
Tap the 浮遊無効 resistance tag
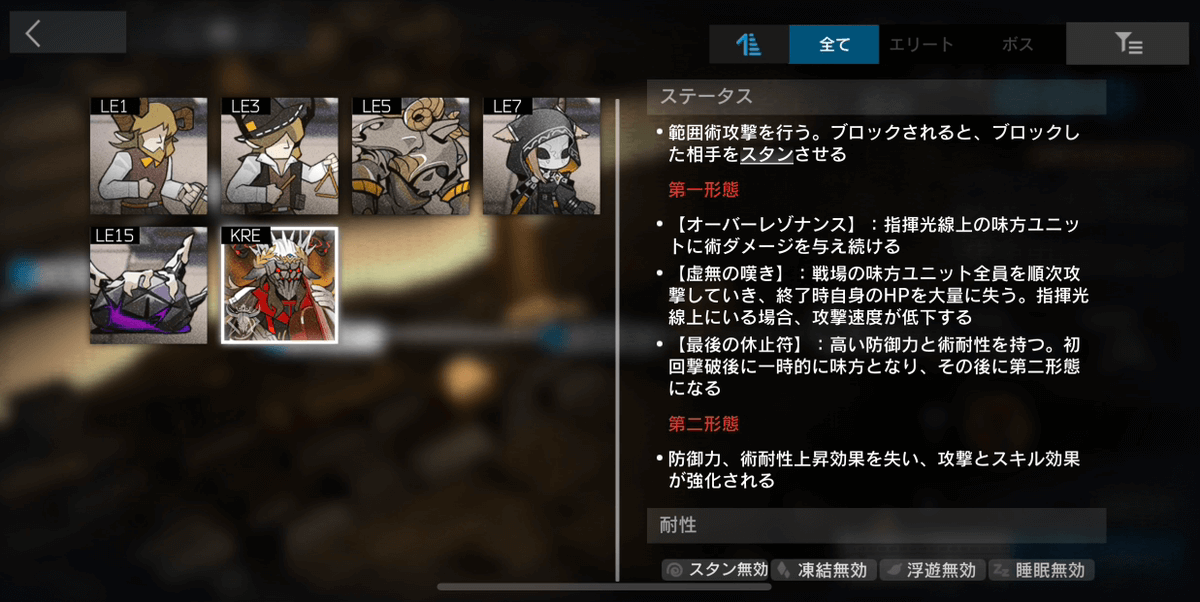point(930,570)
